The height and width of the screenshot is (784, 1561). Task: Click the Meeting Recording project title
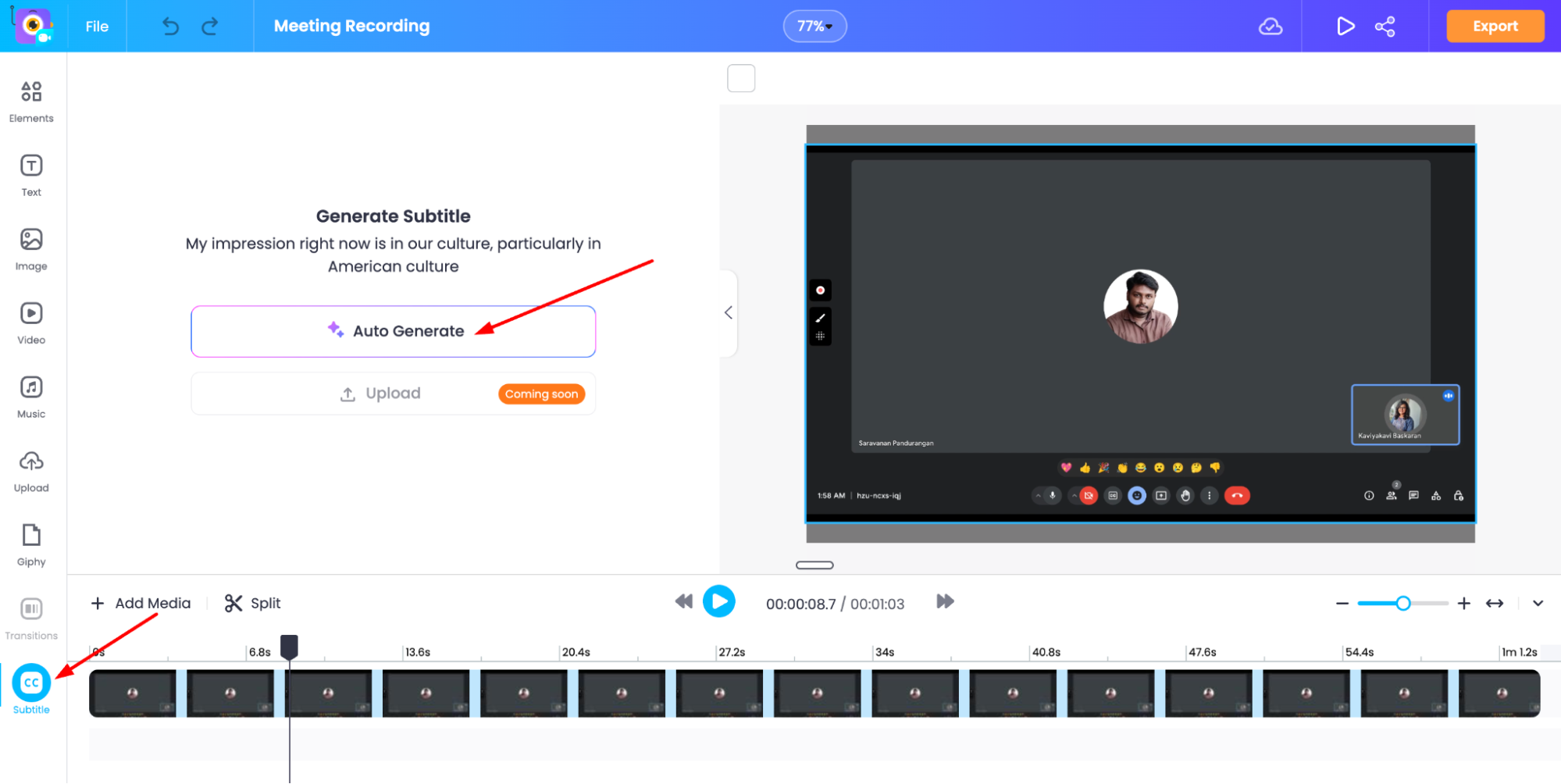(x=351, y=26)
